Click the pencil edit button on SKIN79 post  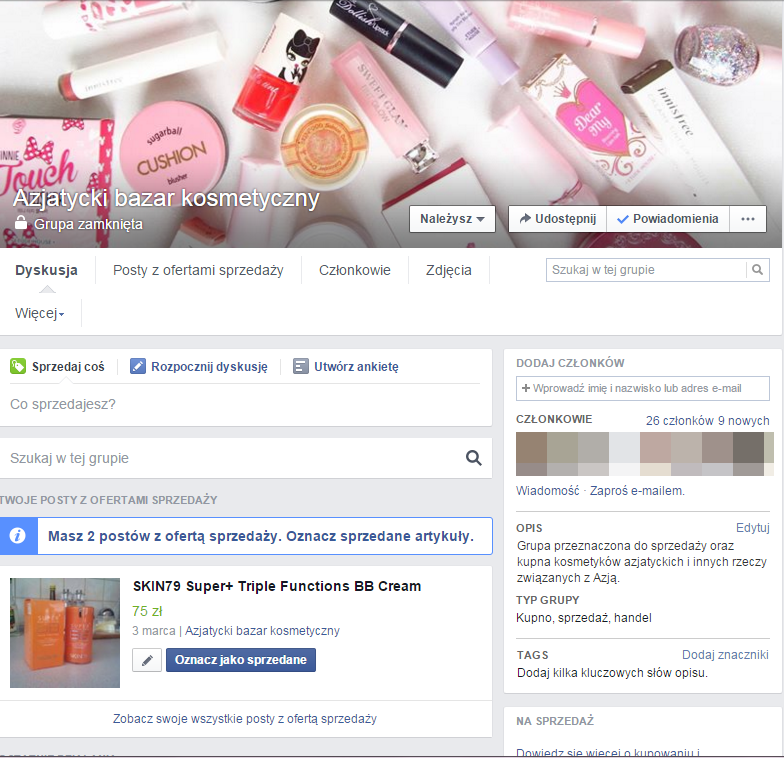(x=147, y=660)
